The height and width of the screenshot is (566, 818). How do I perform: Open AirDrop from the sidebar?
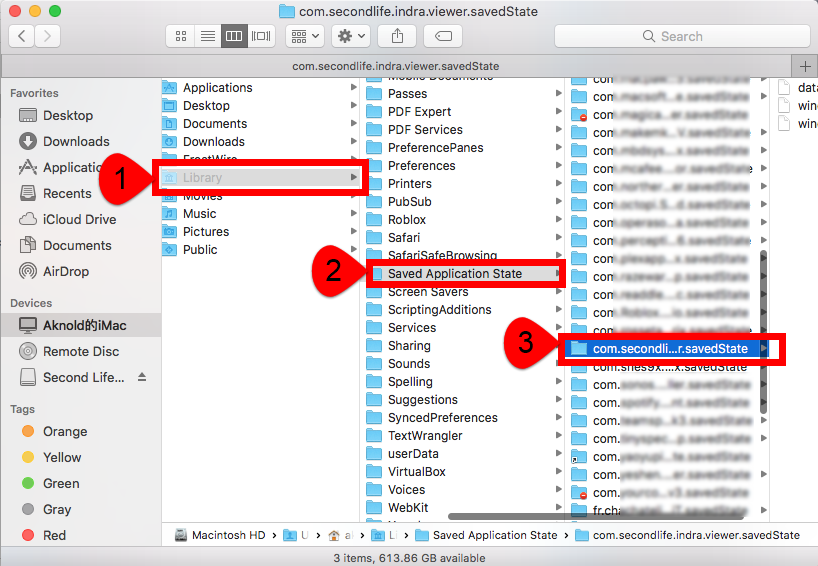66,271
